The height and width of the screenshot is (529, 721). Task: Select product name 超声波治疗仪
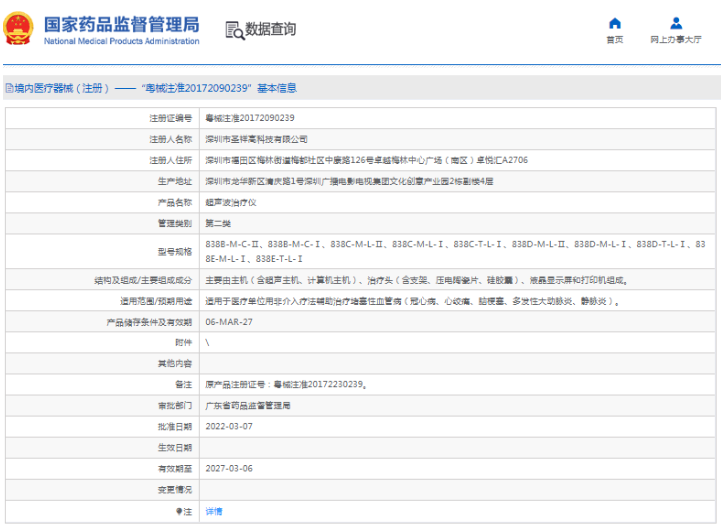[x=231, y=202]
